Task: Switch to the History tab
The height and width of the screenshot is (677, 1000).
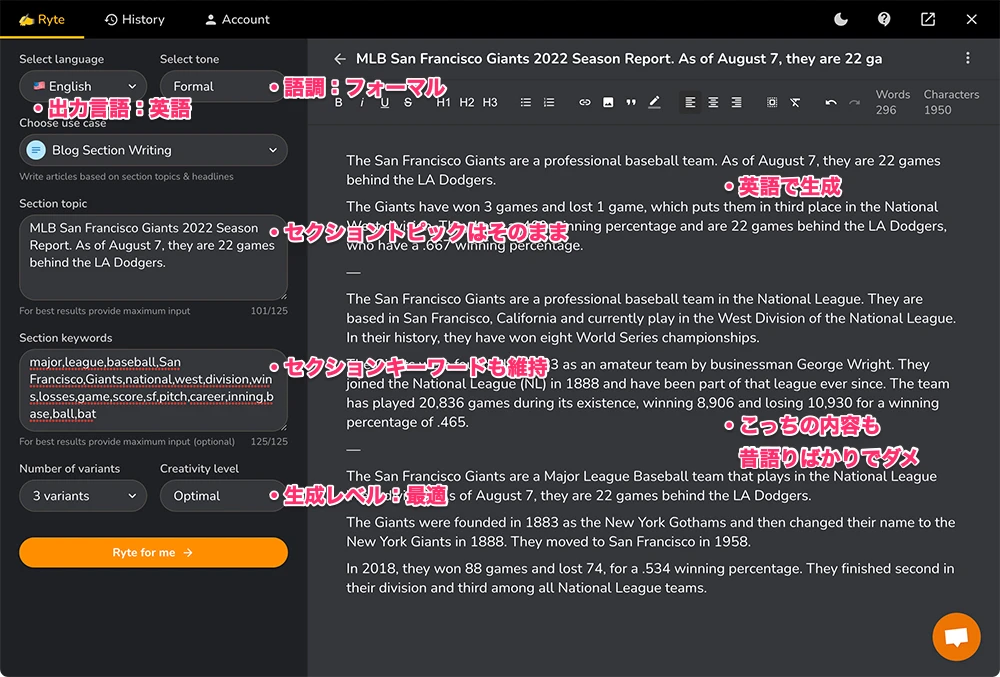Action: (135, 19)
